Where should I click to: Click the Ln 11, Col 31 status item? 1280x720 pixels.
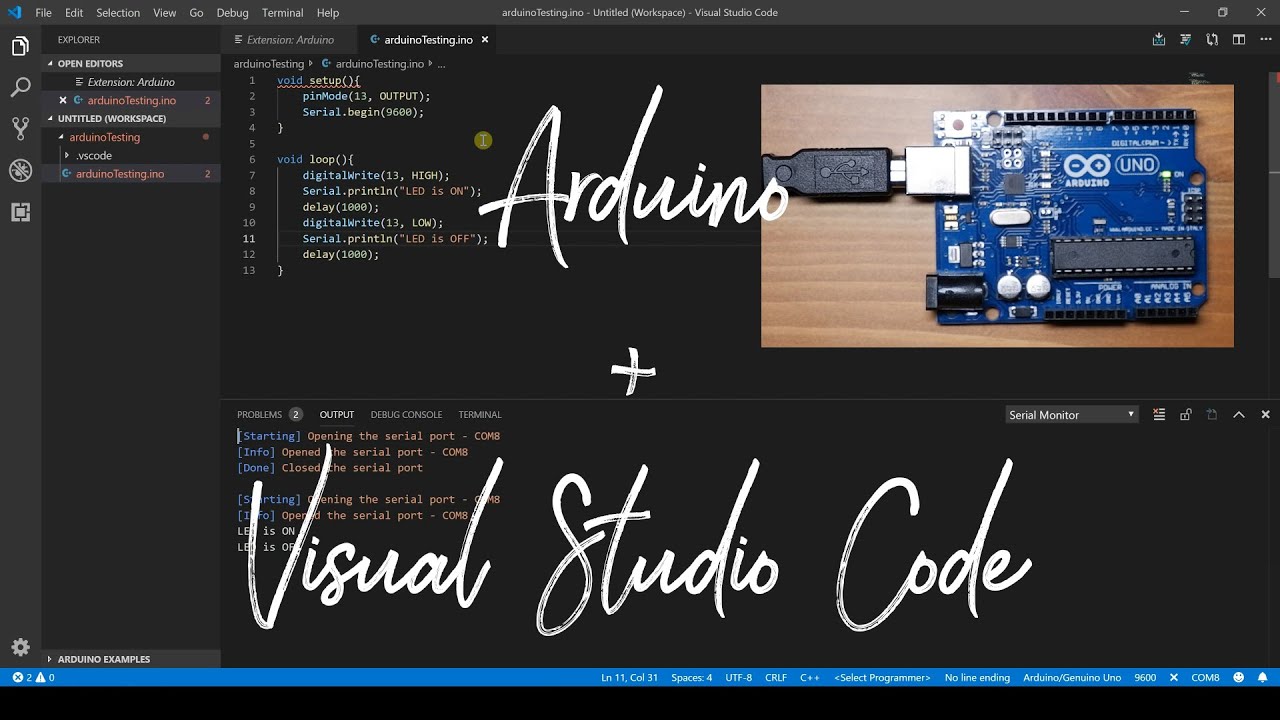coord(629,677)
